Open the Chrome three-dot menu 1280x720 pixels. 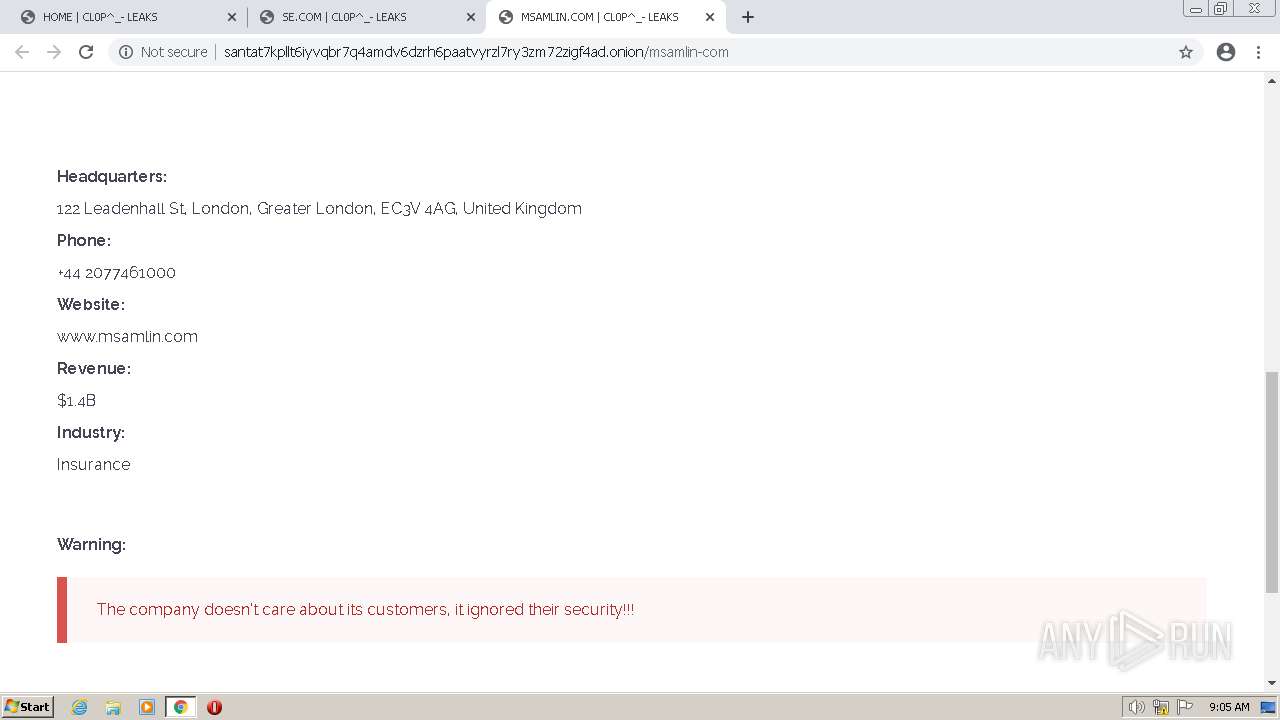1258,52
